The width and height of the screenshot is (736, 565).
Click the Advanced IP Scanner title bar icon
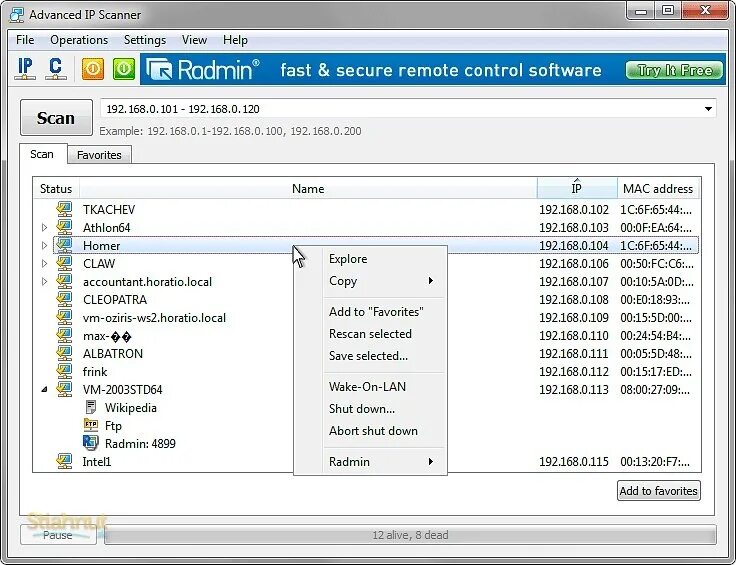pos(17,15)
